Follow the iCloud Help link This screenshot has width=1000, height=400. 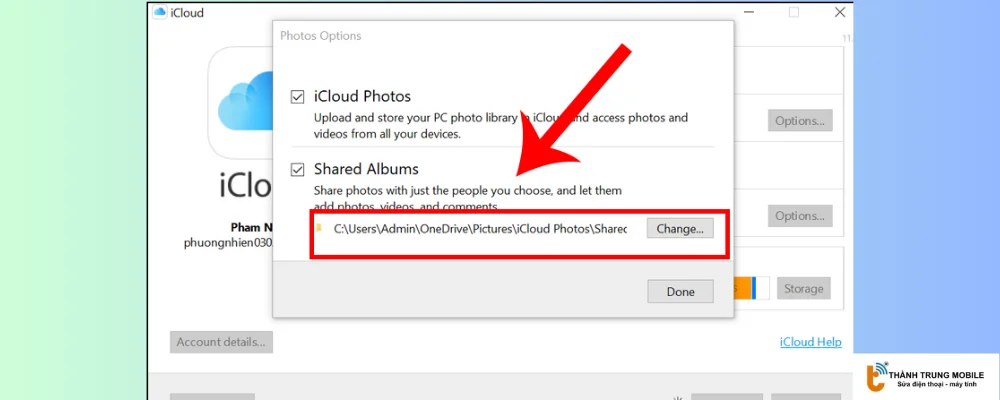[x=810, y=342]
